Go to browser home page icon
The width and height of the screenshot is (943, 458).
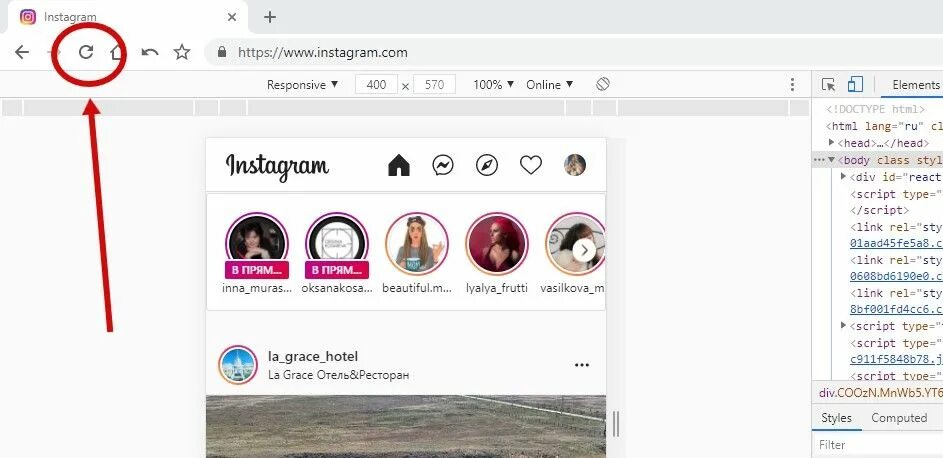(117, 52)
